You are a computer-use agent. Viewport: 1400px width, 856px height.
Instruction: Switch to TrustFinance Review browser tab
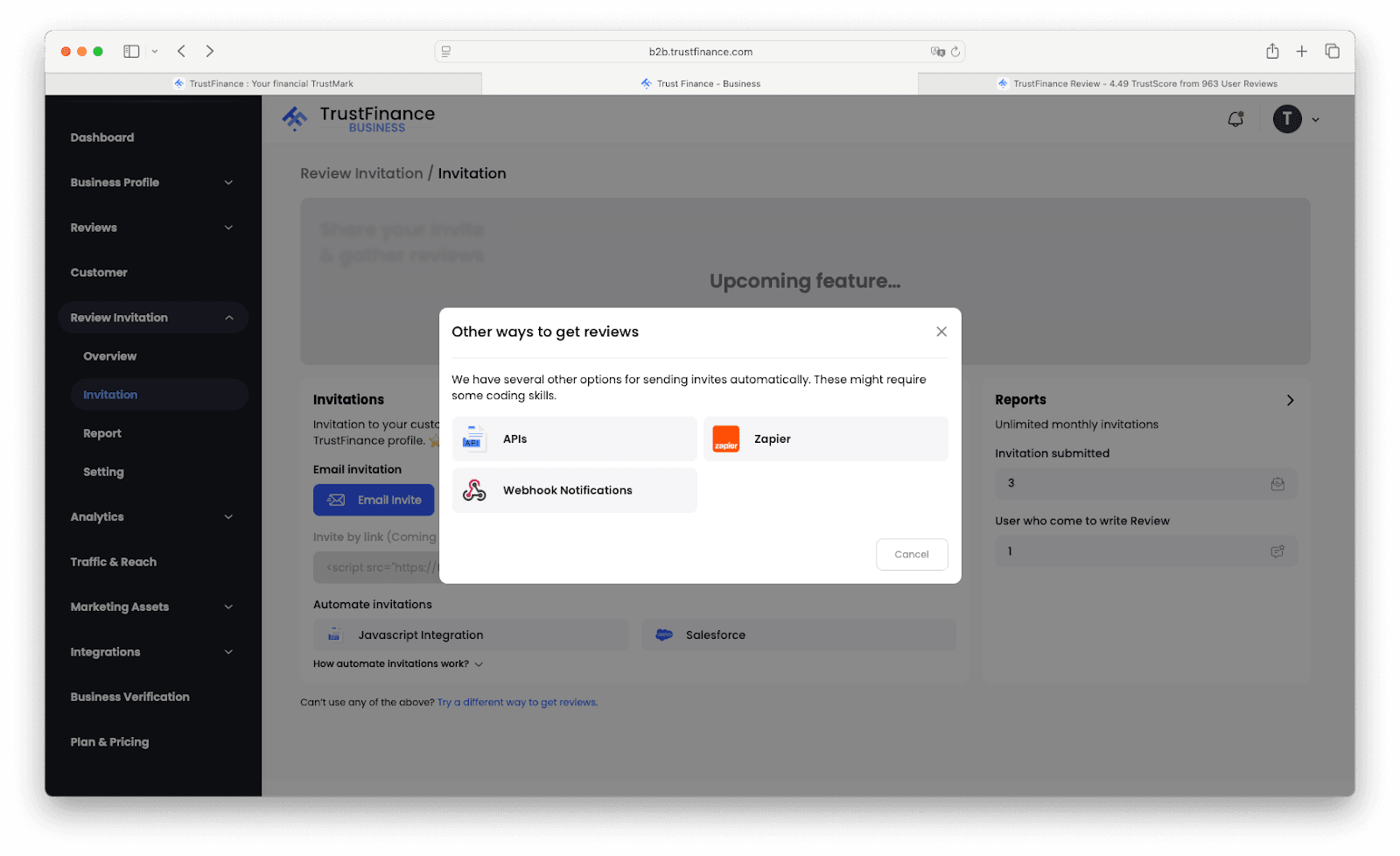pos(1137,84)
